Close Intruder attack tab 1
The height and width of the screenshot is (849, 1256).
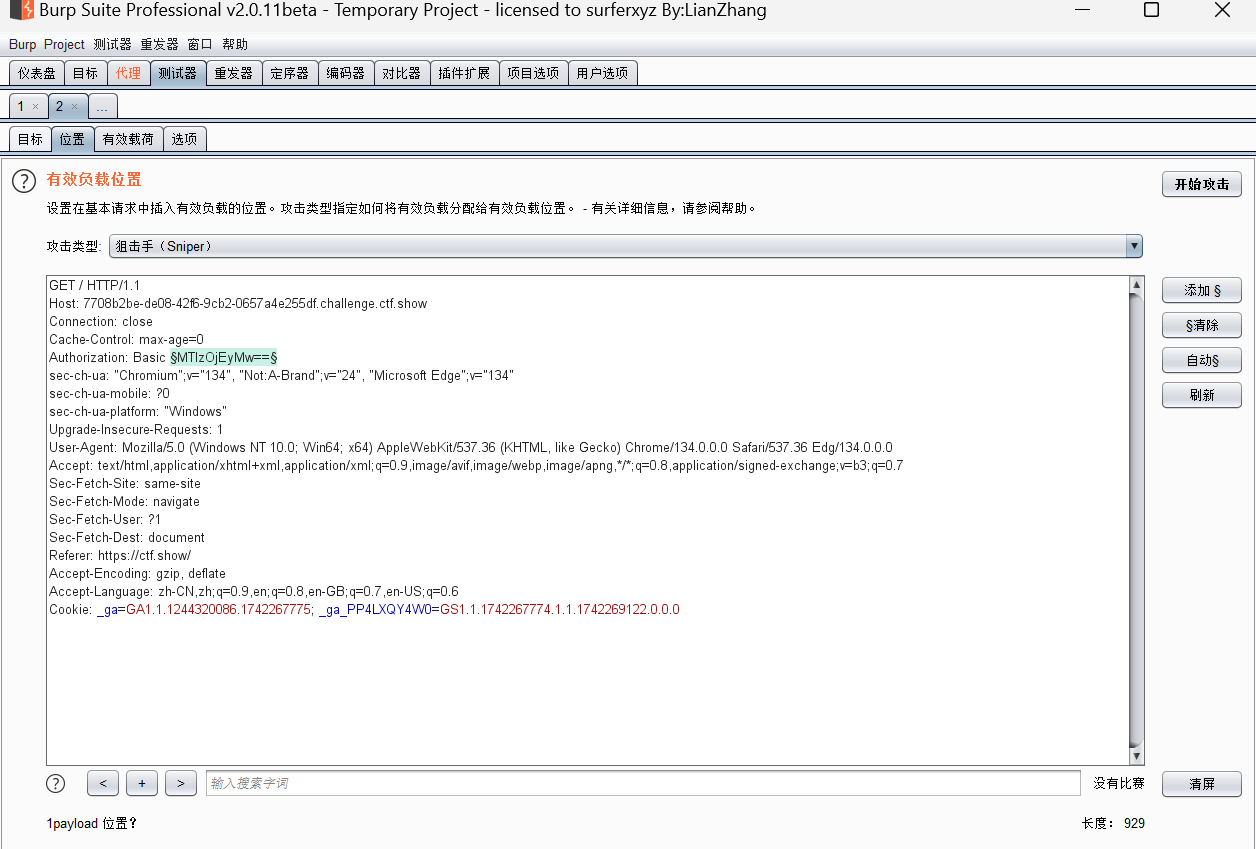point(36,106)
